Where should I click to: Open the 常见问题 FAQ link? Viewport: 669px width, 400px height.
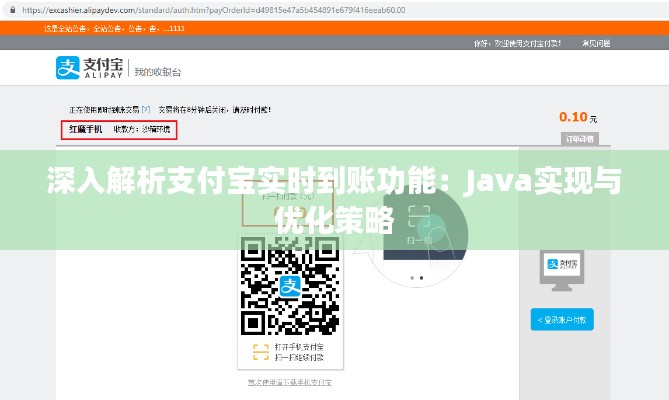tap(598, 44)
